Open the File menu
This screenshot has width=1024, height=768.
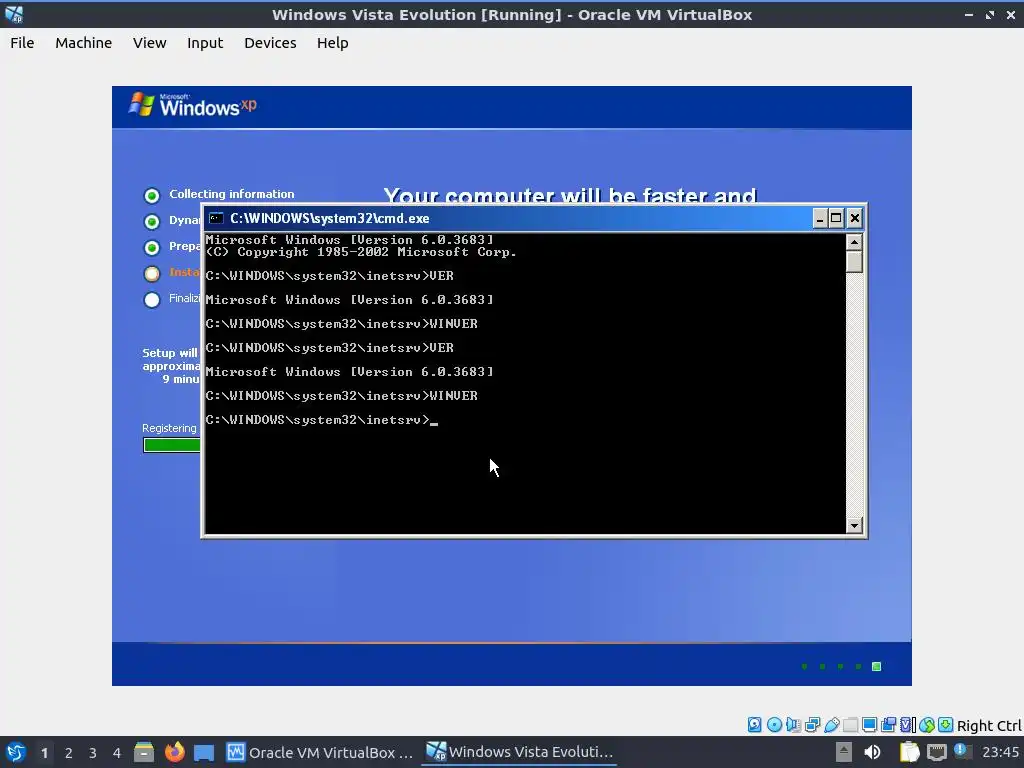tap(22, 42)
